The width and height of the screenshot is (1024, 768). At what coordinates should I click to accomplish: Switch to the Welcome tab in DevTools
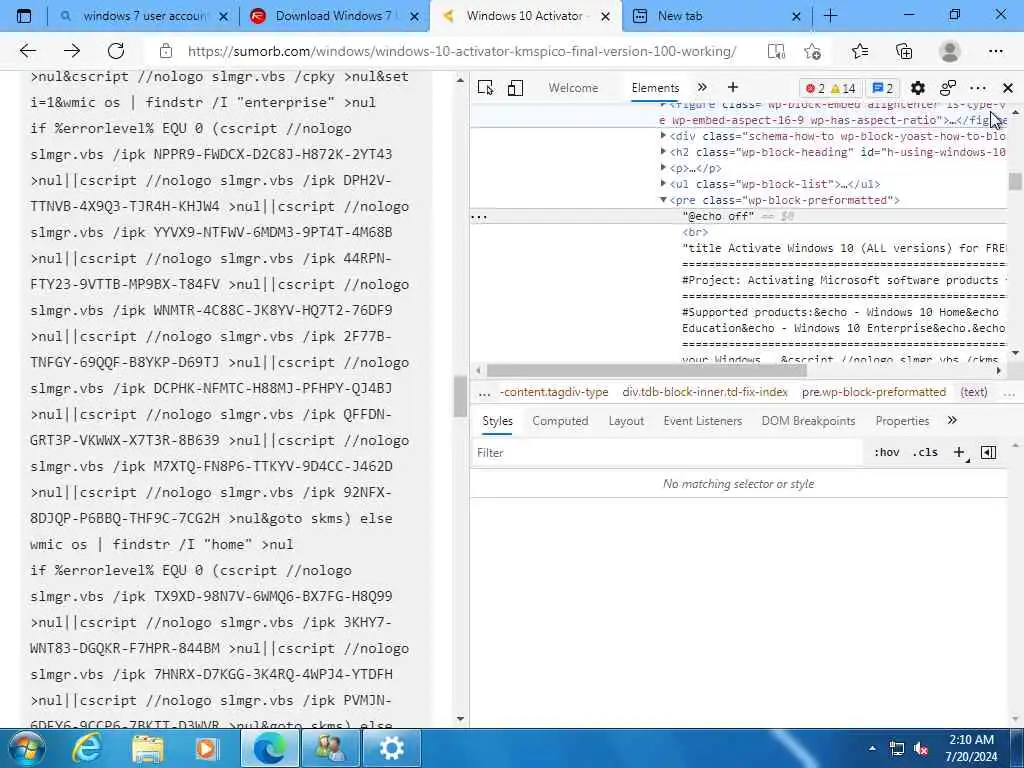coord(573,88)
